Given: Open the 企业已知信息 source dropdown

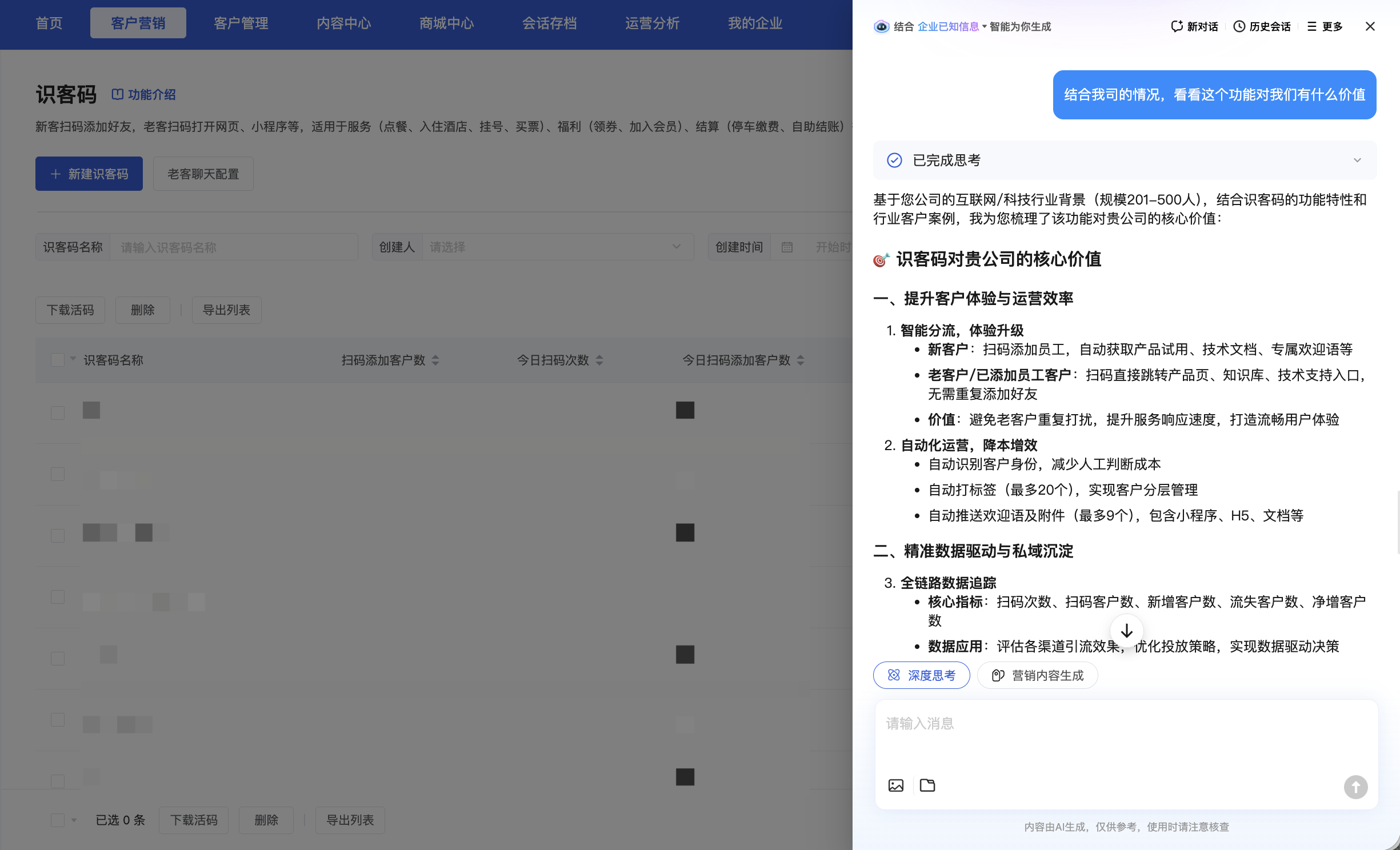Looking at the screenshot, I should coord(952,26).
